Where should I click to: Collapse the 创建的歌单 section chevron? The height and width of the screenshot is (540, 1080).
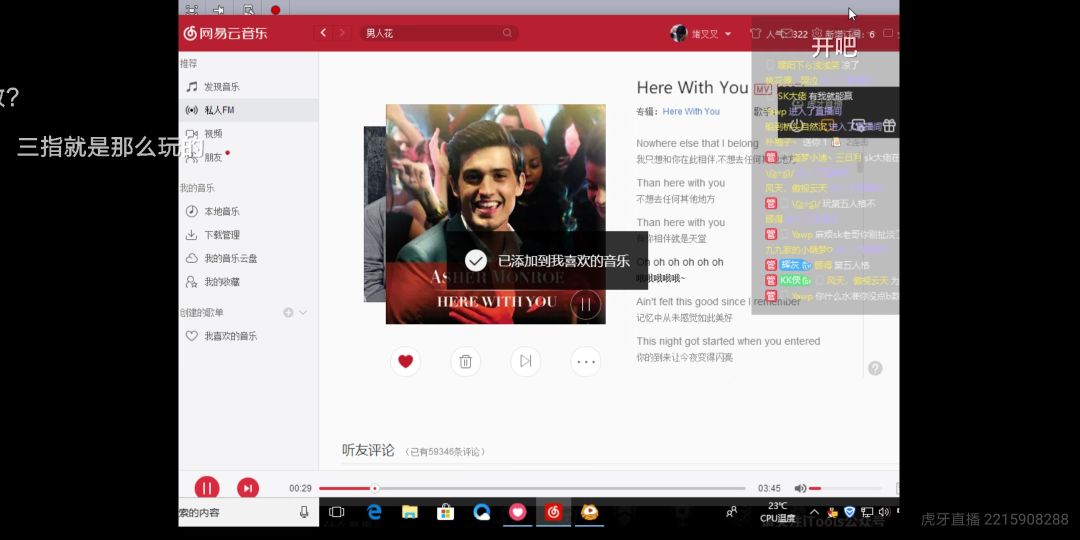[x=302, y=313]
